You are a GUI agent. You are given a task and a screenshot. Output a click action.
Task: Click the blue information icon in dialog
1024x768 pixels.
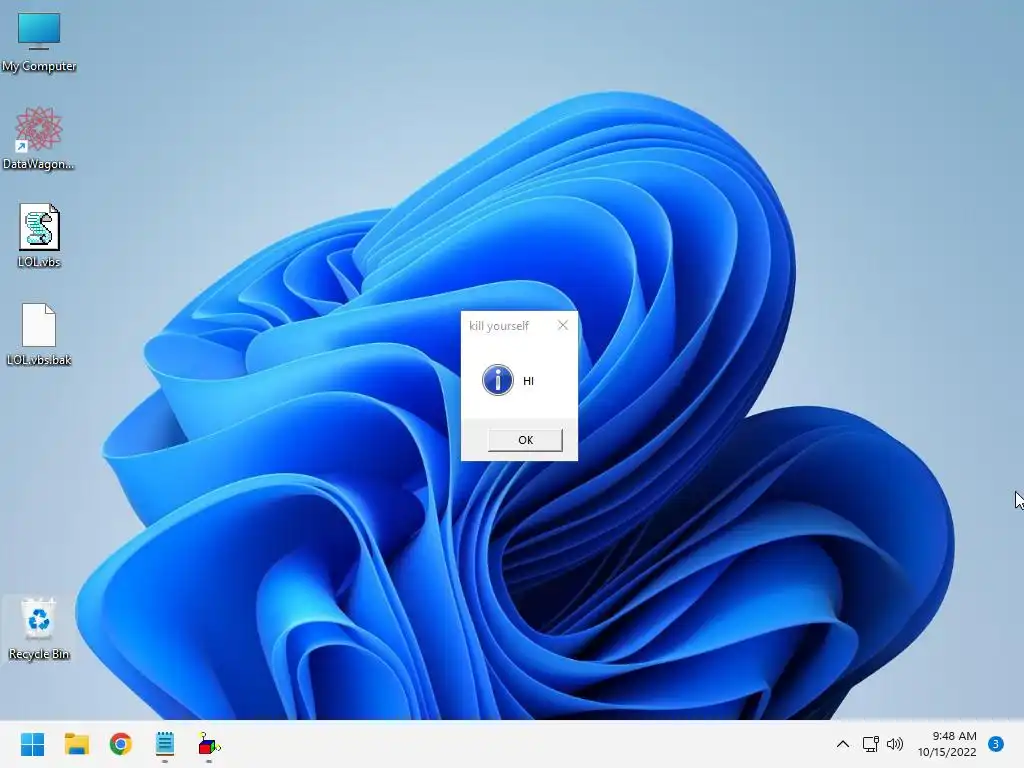point(498,380)
